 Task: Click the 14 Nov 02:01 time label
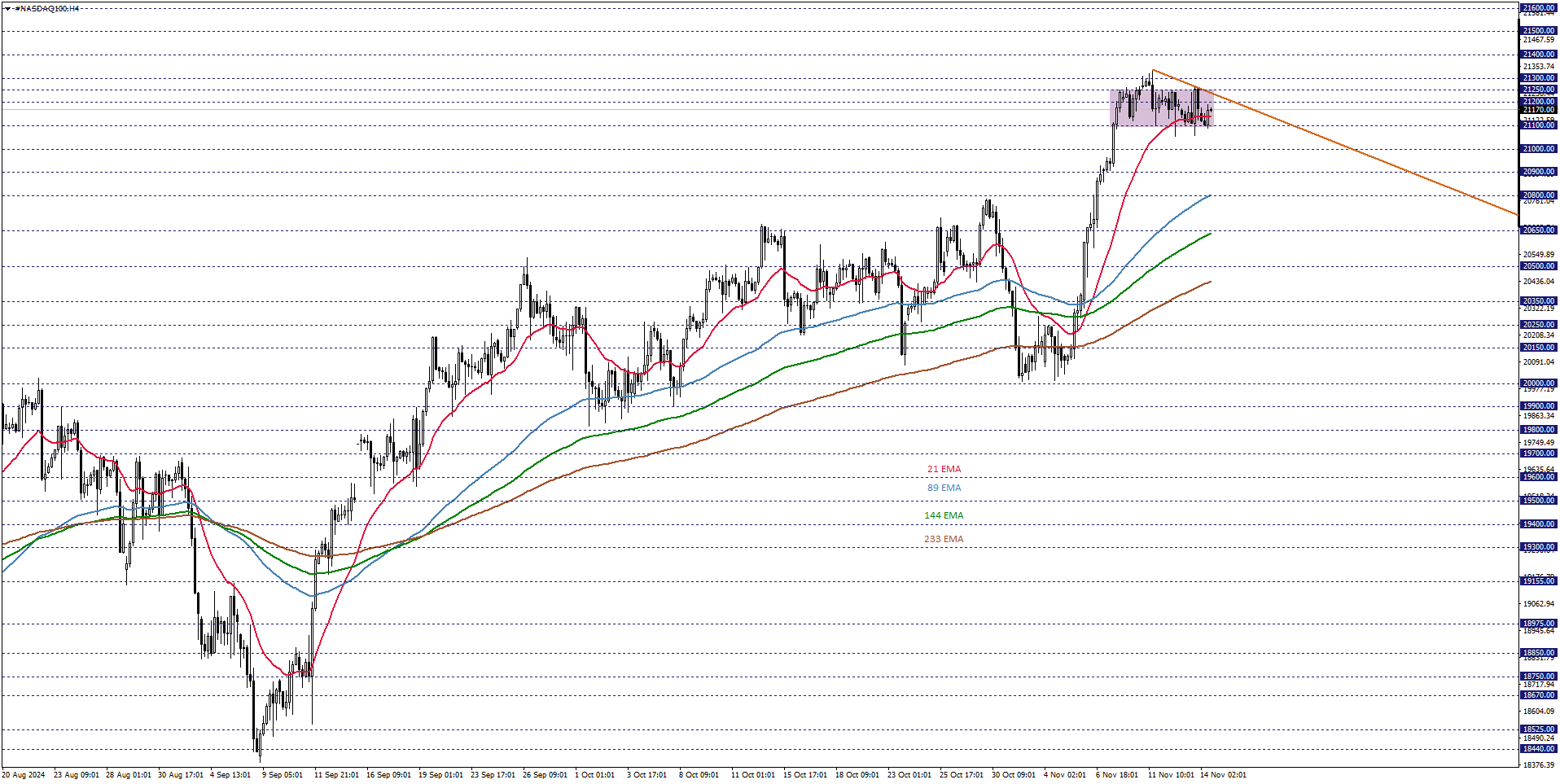coord(1224,775)
